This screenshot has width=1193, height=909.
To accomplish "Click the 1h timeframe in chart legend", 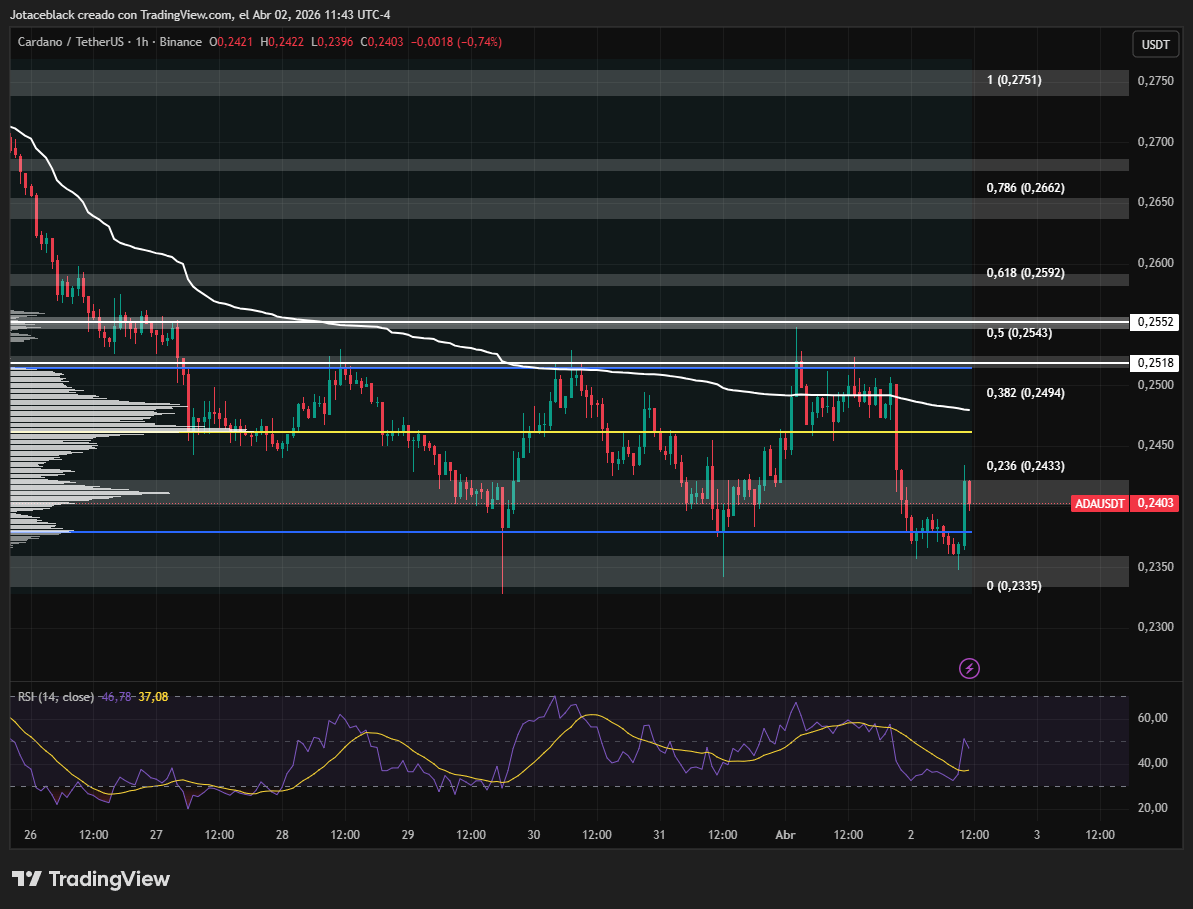I will (138, 42).
